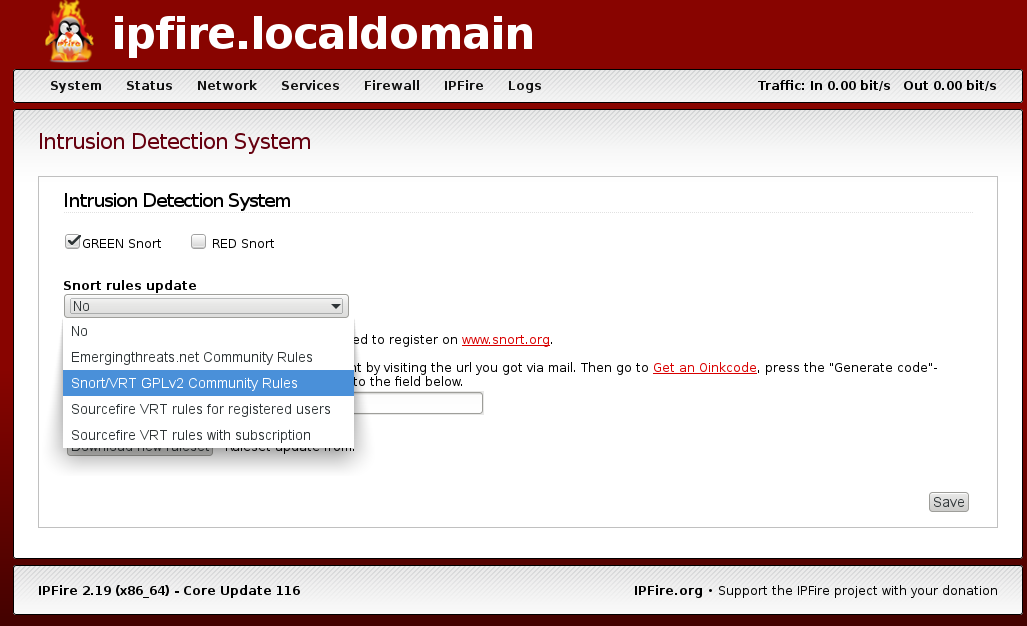This screenshot has height=626, width=1027.
Task: Click the ipfire.localdomain title
Action: 323,34
